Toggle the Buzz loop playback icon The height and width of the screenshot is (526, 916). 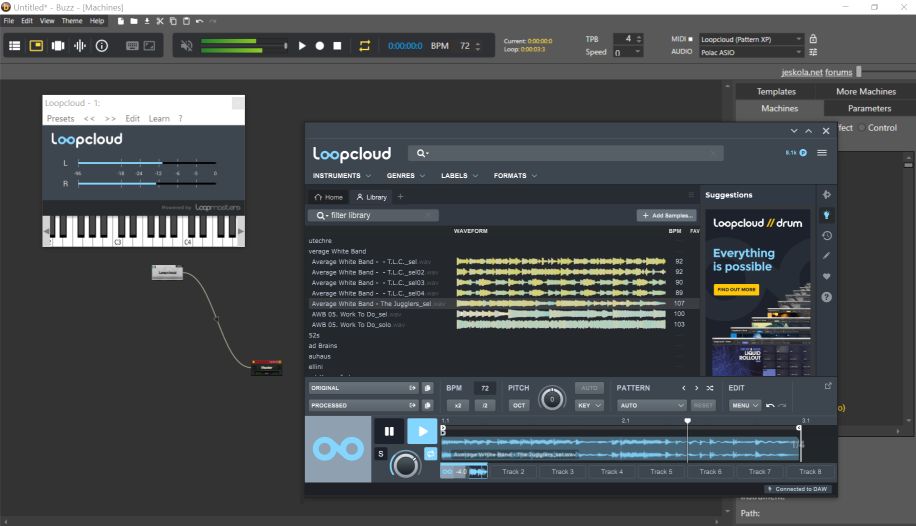[364, 46]
